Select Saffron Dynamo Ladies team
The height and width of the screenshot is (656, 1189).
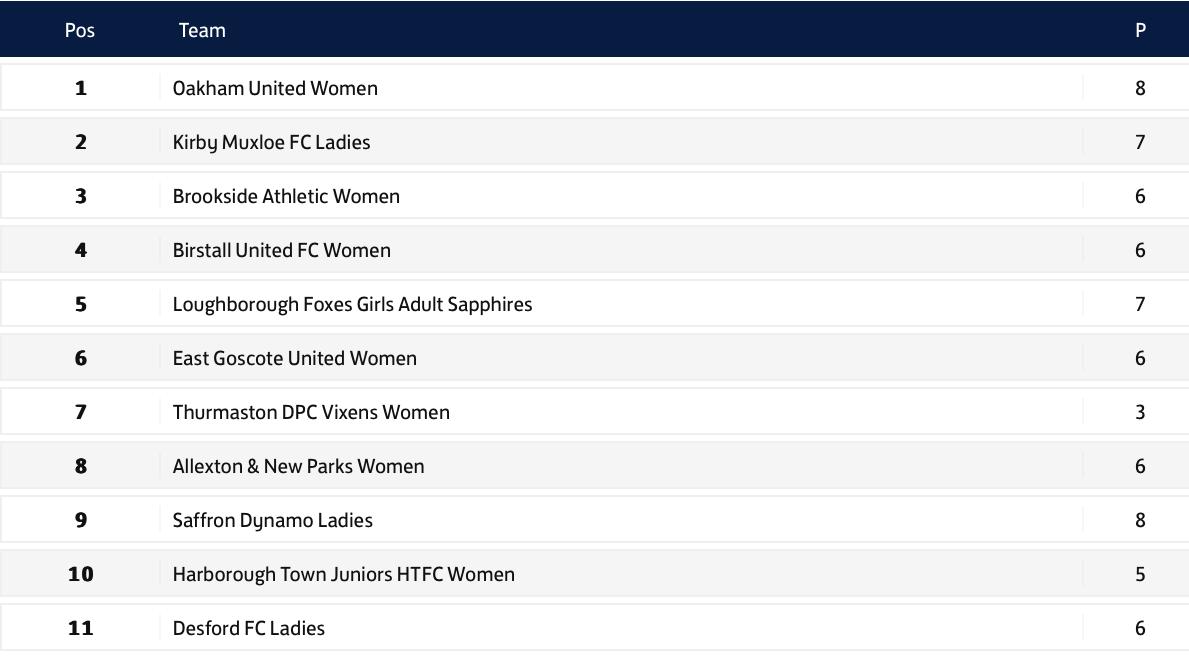point(272,520)
